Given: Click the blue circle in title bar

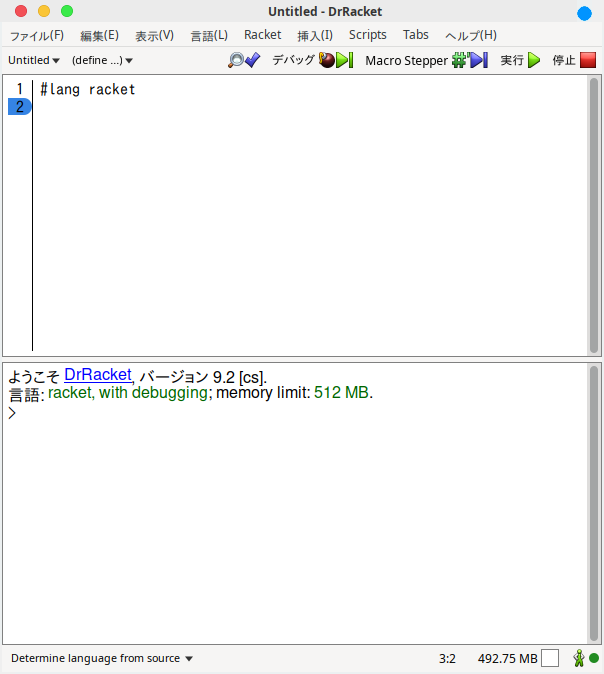Looking at the screenshot, I should point(584,13).
